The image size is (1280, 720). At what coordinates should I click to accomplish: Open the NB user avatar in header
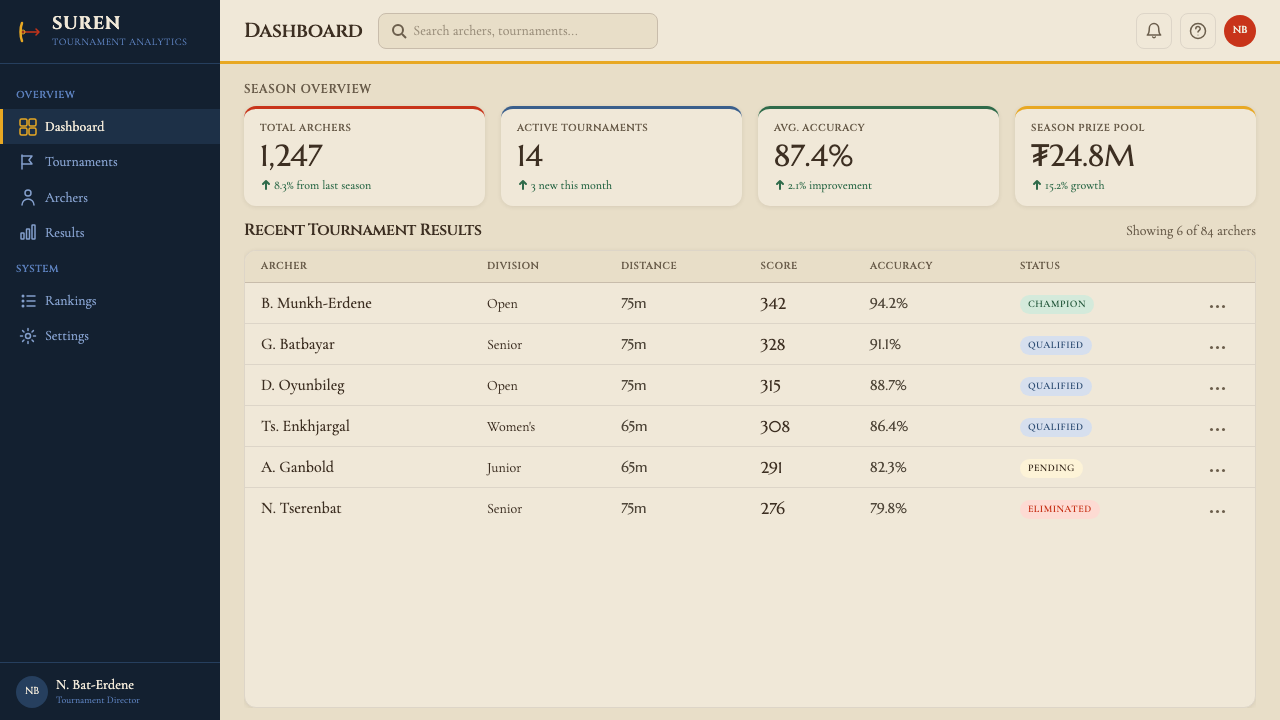click(x=1240, y=31)
